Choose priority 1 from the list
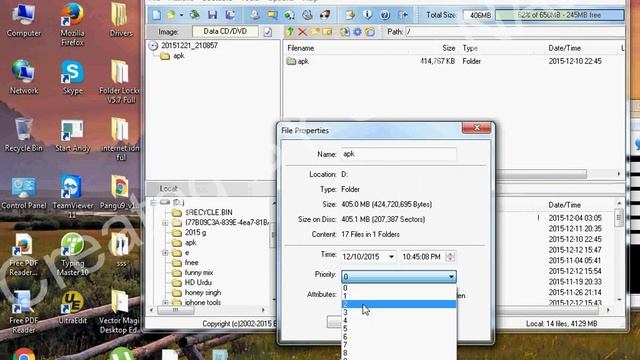 399,296
